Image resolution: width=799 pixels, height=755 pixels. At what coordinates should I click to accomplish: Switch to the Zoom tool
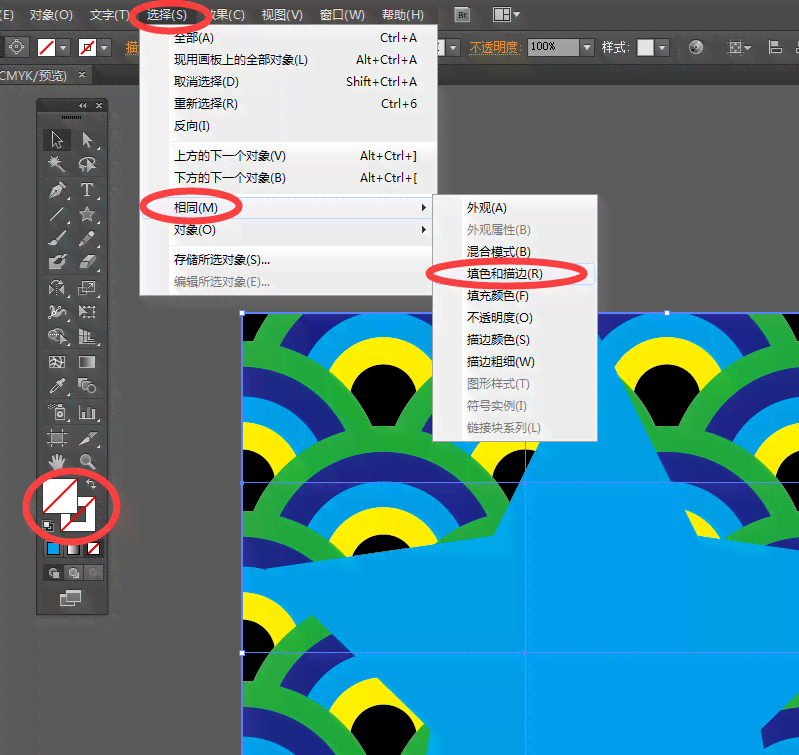pos(87,462)
